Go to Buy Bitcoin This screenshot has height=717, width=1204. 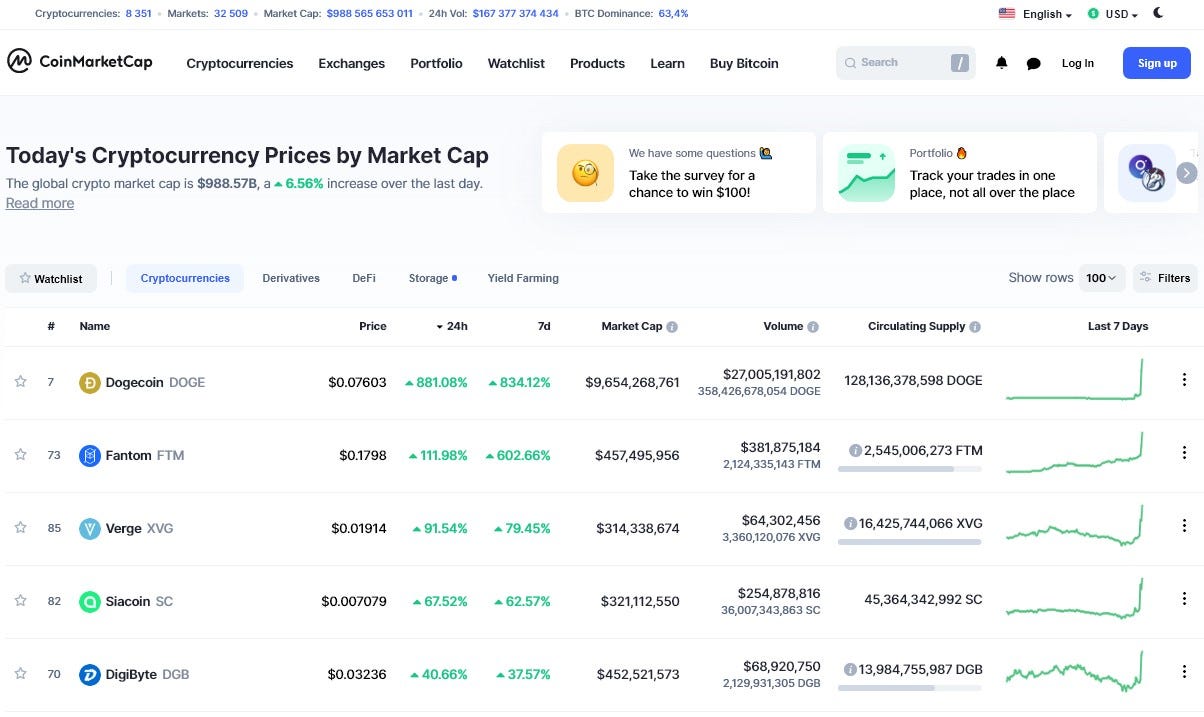pyautogui.click(x=744, y=63)
